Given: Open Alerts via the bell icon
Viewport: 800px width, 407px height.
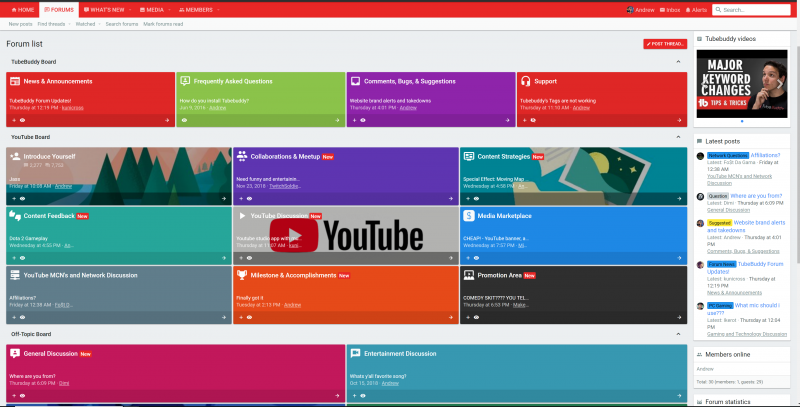Looking at the screenshot, I should (689, 9).
